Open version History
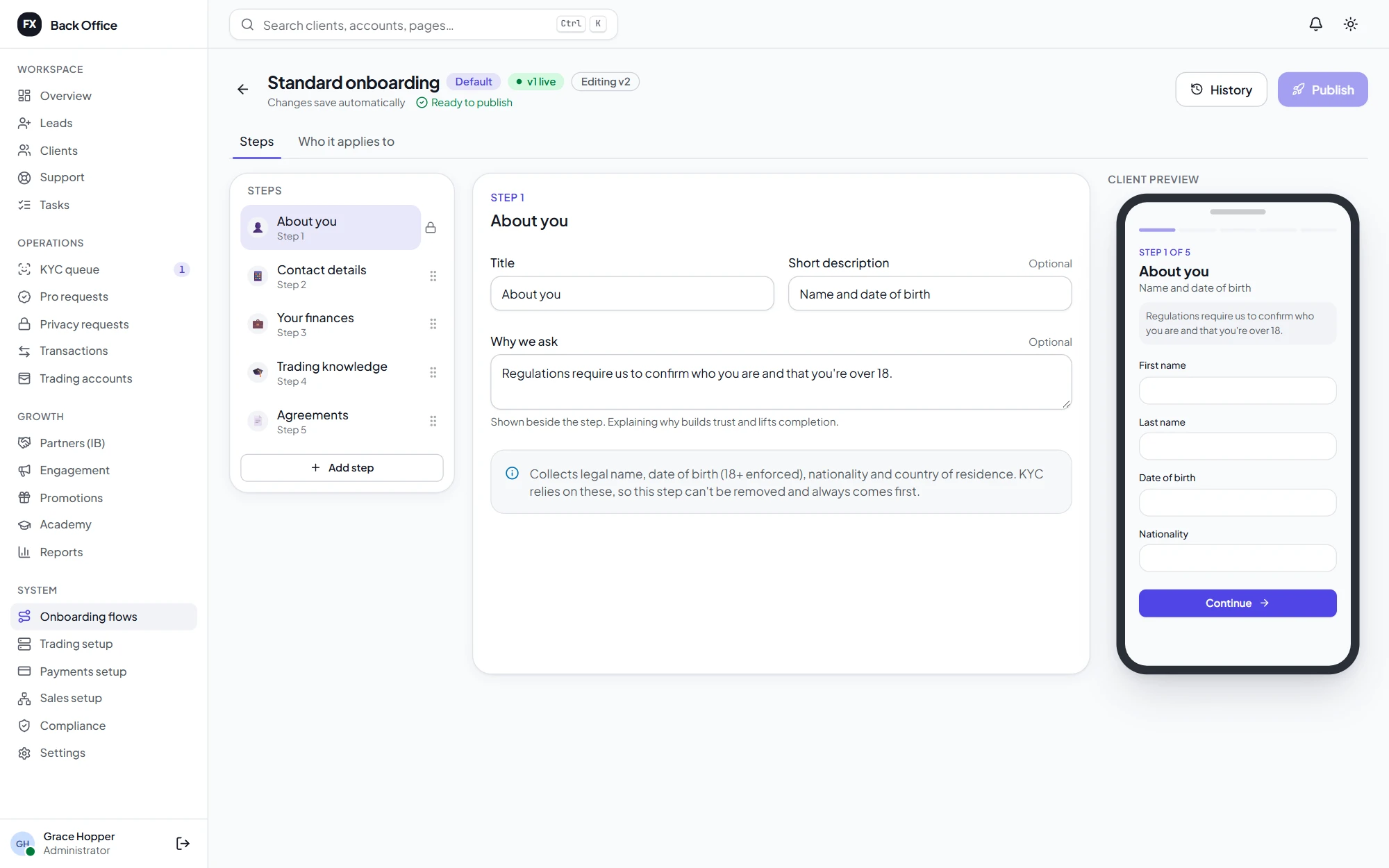Image resolution: width=1389 pixels, height=868 pixels. 1221,90
